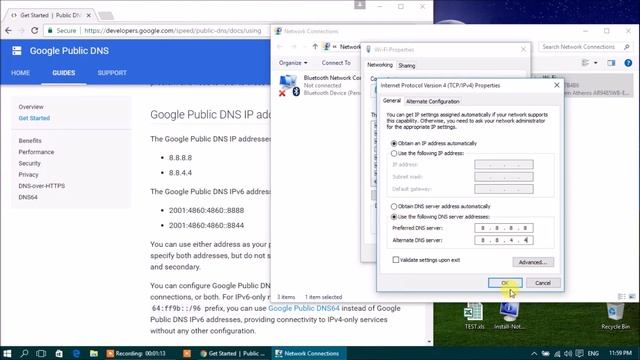Viewport: 640px width, 360px height.
Task: Open the HOME tab on Google page
Action: click(x=20, y=73)
